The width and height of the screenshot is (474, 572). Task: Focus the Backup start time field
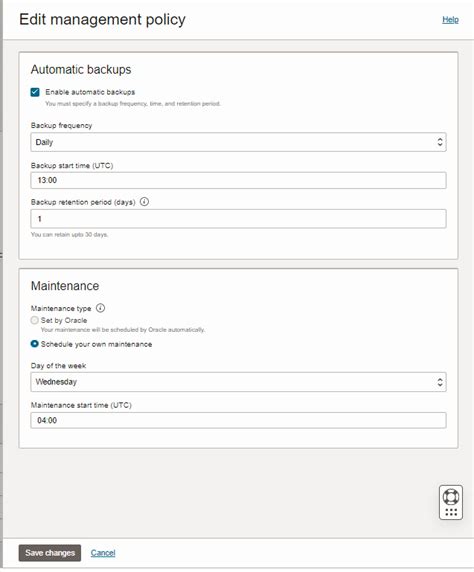pyautogui.click(x=238, y=180)
